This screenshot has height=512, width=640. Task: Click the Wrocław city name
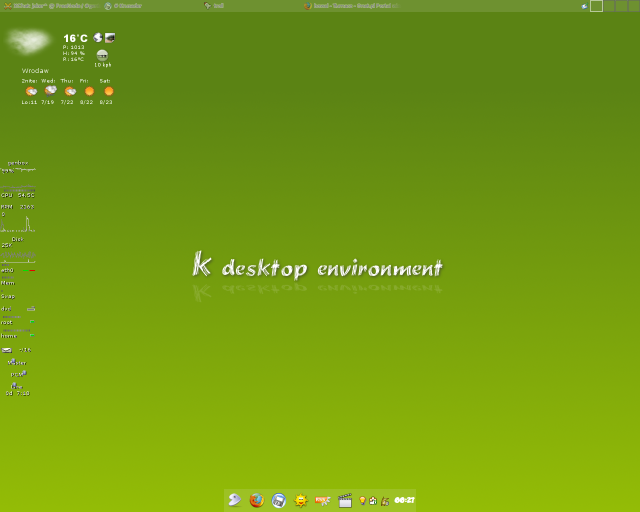point(35,71)
